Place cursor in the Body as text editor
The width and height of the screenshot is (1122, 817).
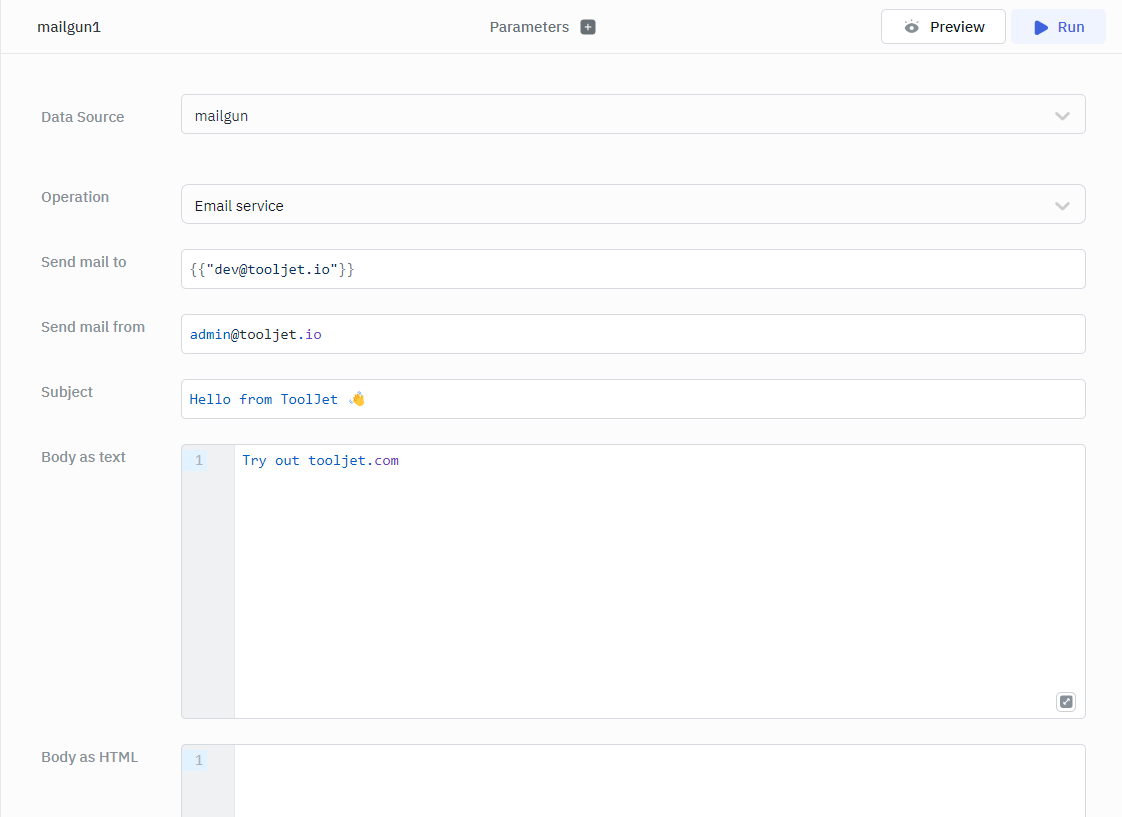pyautogui.click(x=658, y=580)
